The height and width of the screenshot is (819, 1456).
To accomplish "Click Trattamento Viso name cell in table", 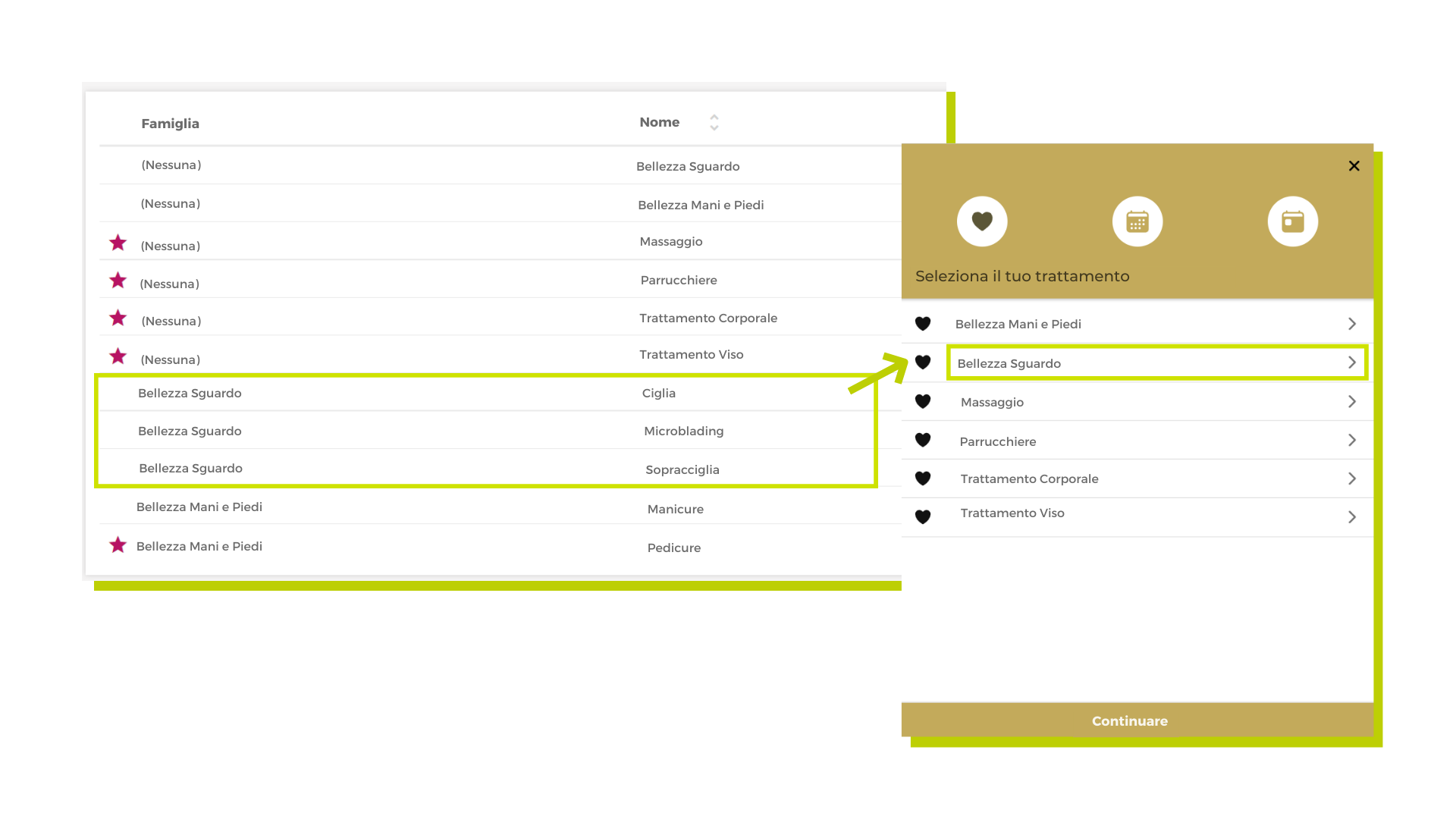I will click(692, 354).
